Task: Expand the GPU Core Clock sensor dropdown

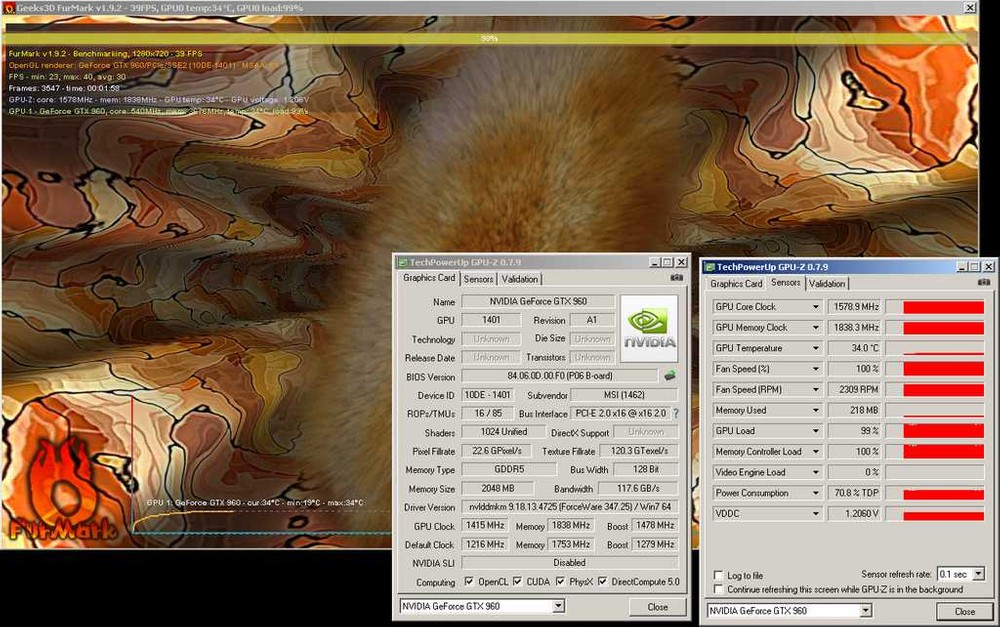Action: pos(816,307)
